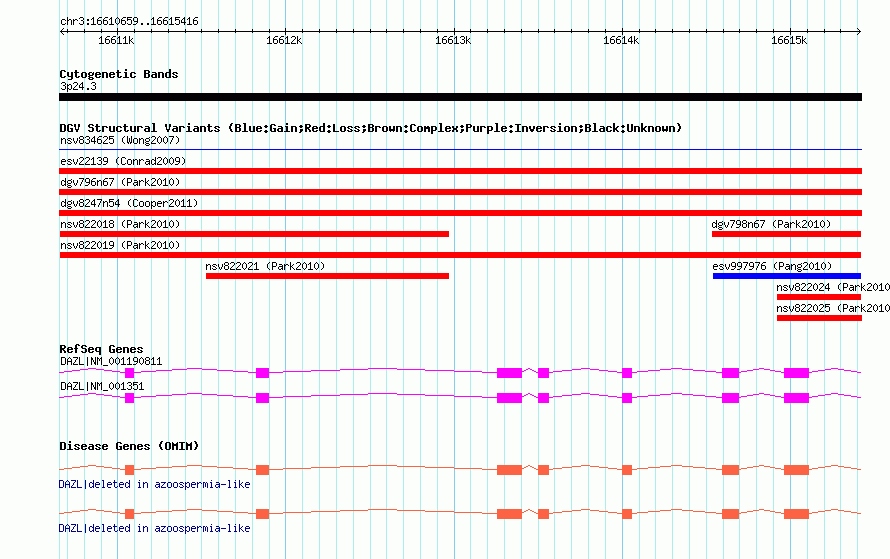Image resolution: width=890 pixels, height=559 pixels.
Task: Click the red esv22139 loss bar
Action: [x=460, y=171]
